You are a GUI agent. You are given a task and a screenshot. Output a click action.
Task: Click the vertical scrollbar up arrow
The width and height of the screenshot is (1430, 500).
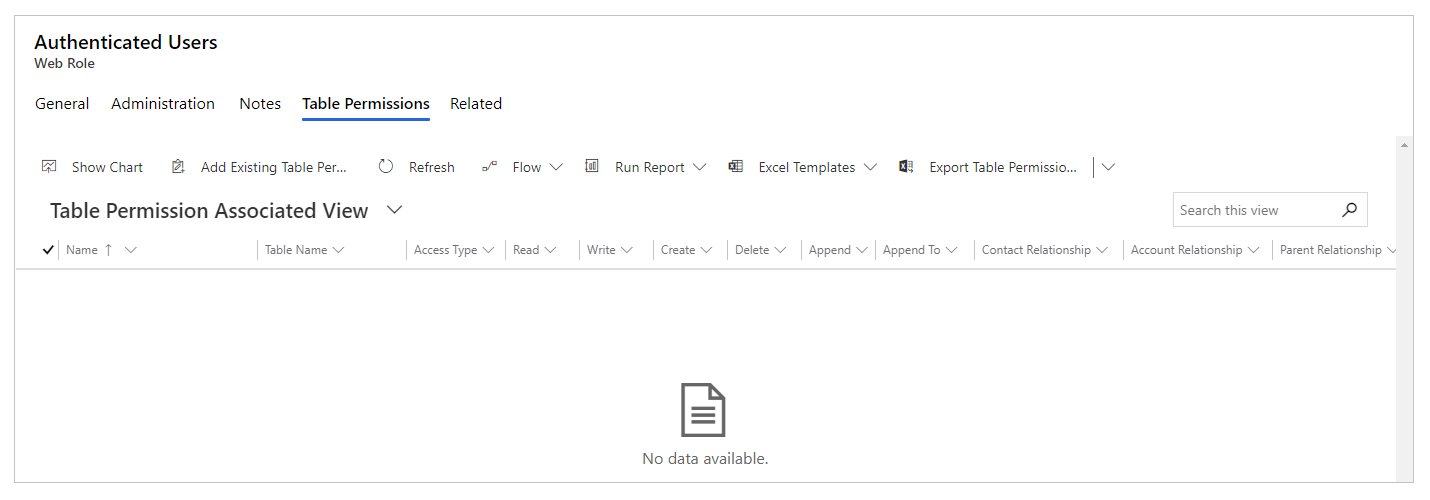[x=1404, y=146]
